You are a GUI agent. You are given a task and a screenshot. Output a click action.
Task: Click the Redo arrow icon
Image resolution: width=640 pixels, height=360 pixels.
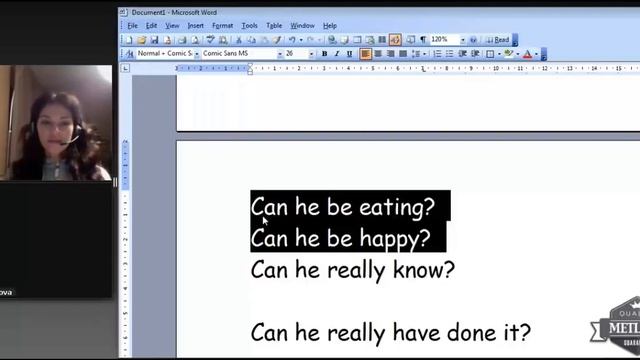(311, 40)
